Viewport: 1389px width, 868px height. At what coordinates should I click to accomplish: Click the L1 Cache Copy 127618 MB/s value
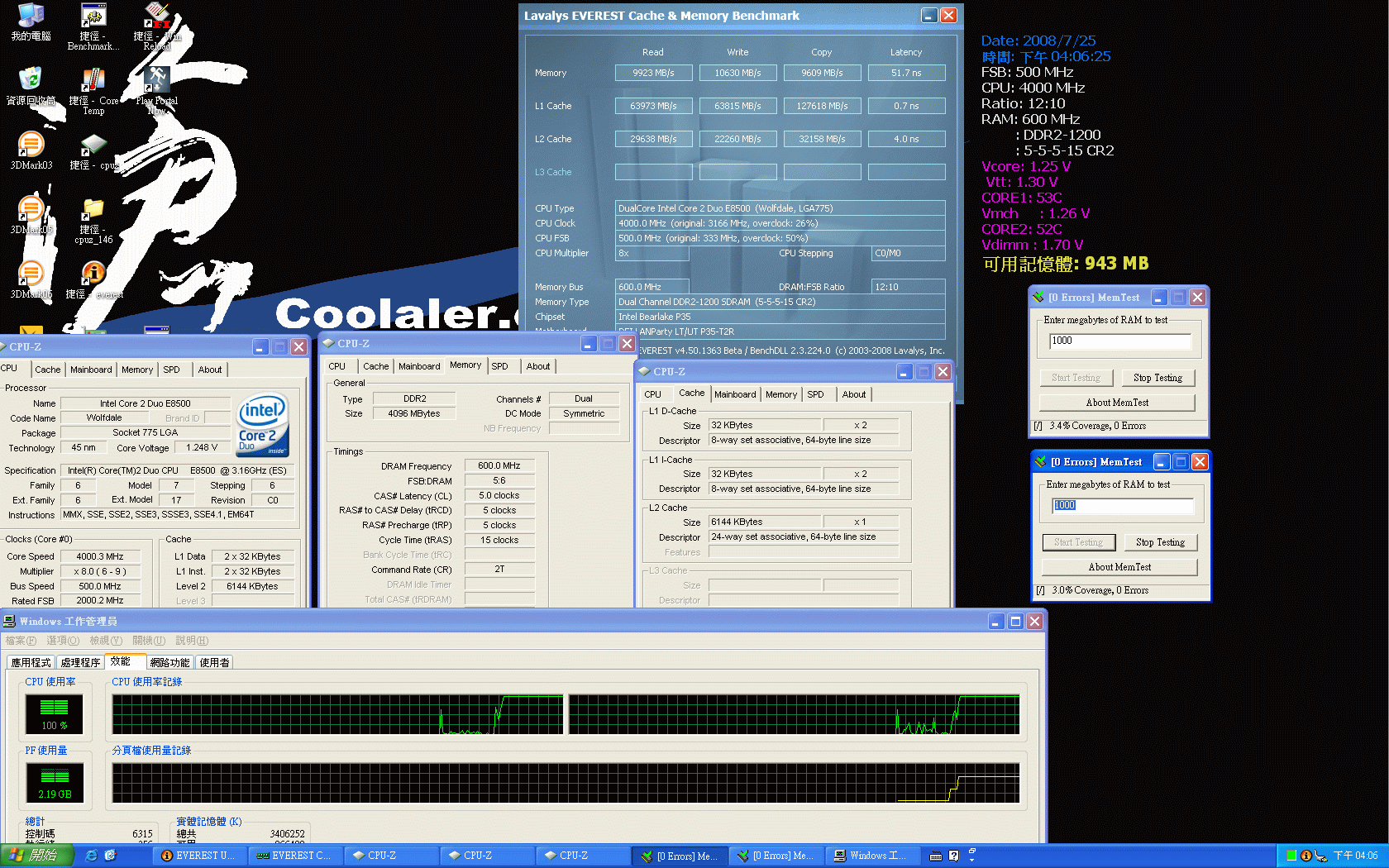[x=822, y=106]
